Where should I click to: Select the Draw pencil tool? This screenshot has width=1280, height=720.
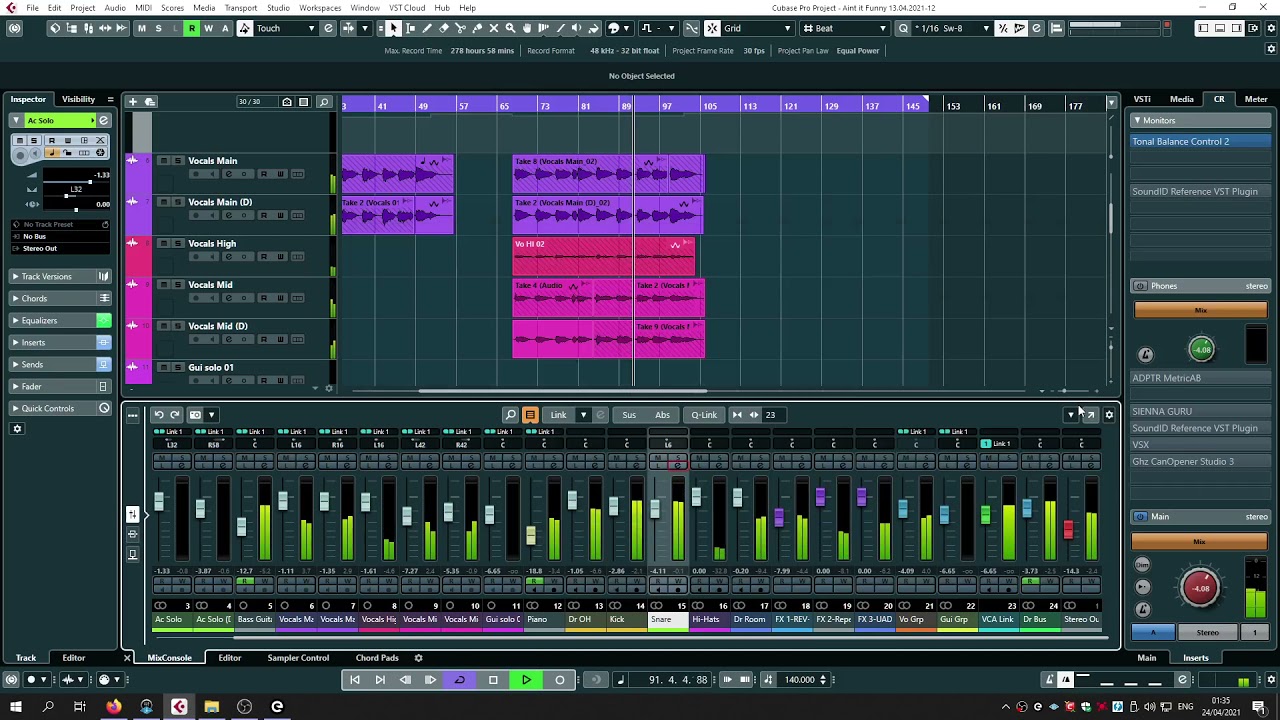tap(428, 28)
